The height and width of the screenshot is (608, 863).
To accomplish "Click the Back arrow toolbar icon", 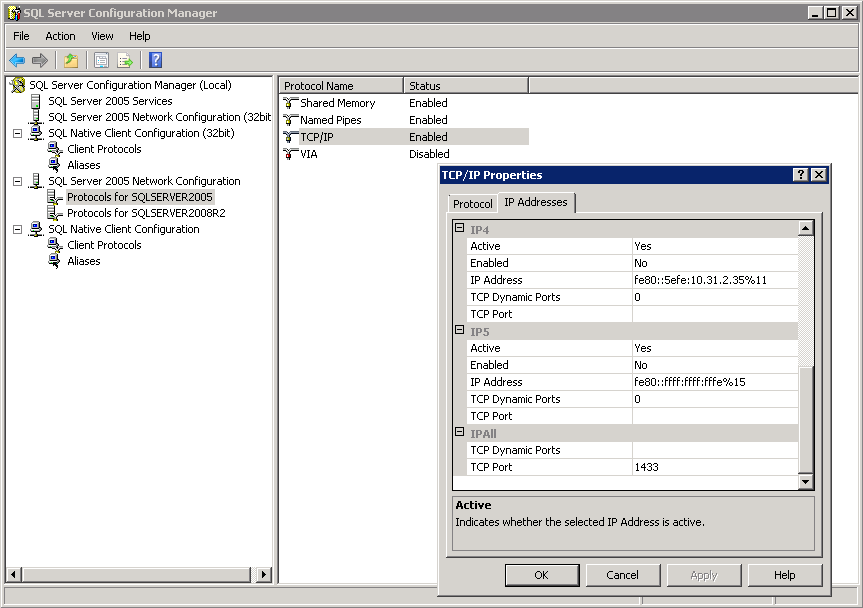I will point(17,60).
